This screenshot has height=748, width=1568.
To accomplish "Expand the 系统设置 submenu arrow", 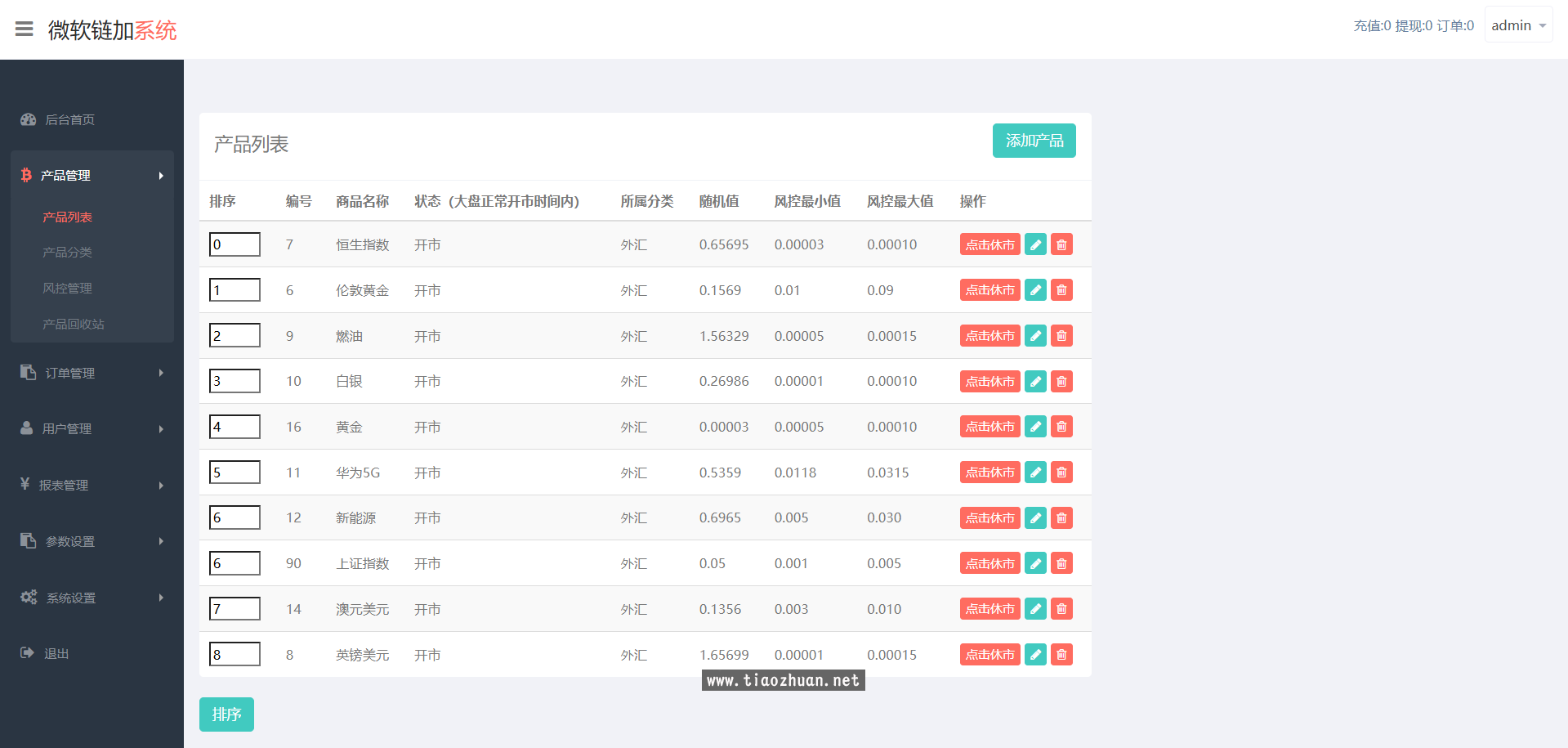I will click(161, 598).
